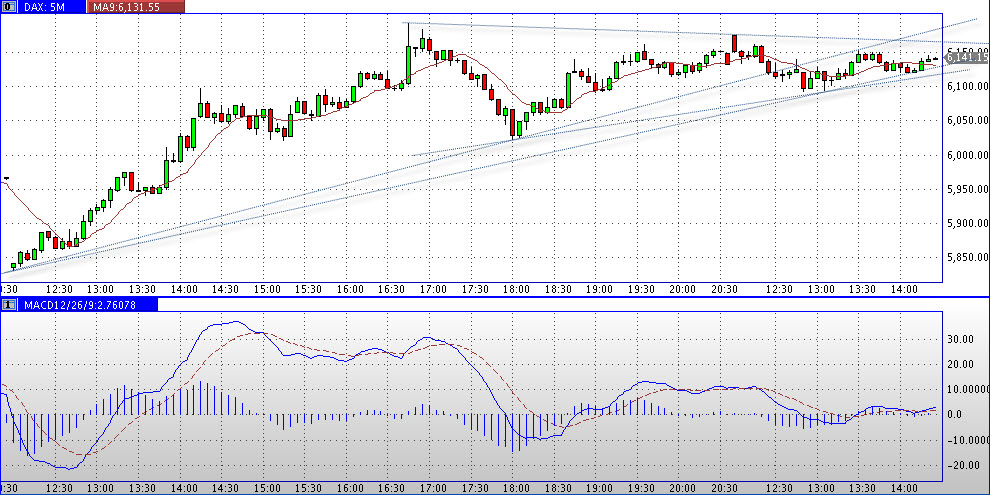This screenshot has width=990, height=495.
Task: Click the lowest MACD trough near 12:30
Action: 60,468
